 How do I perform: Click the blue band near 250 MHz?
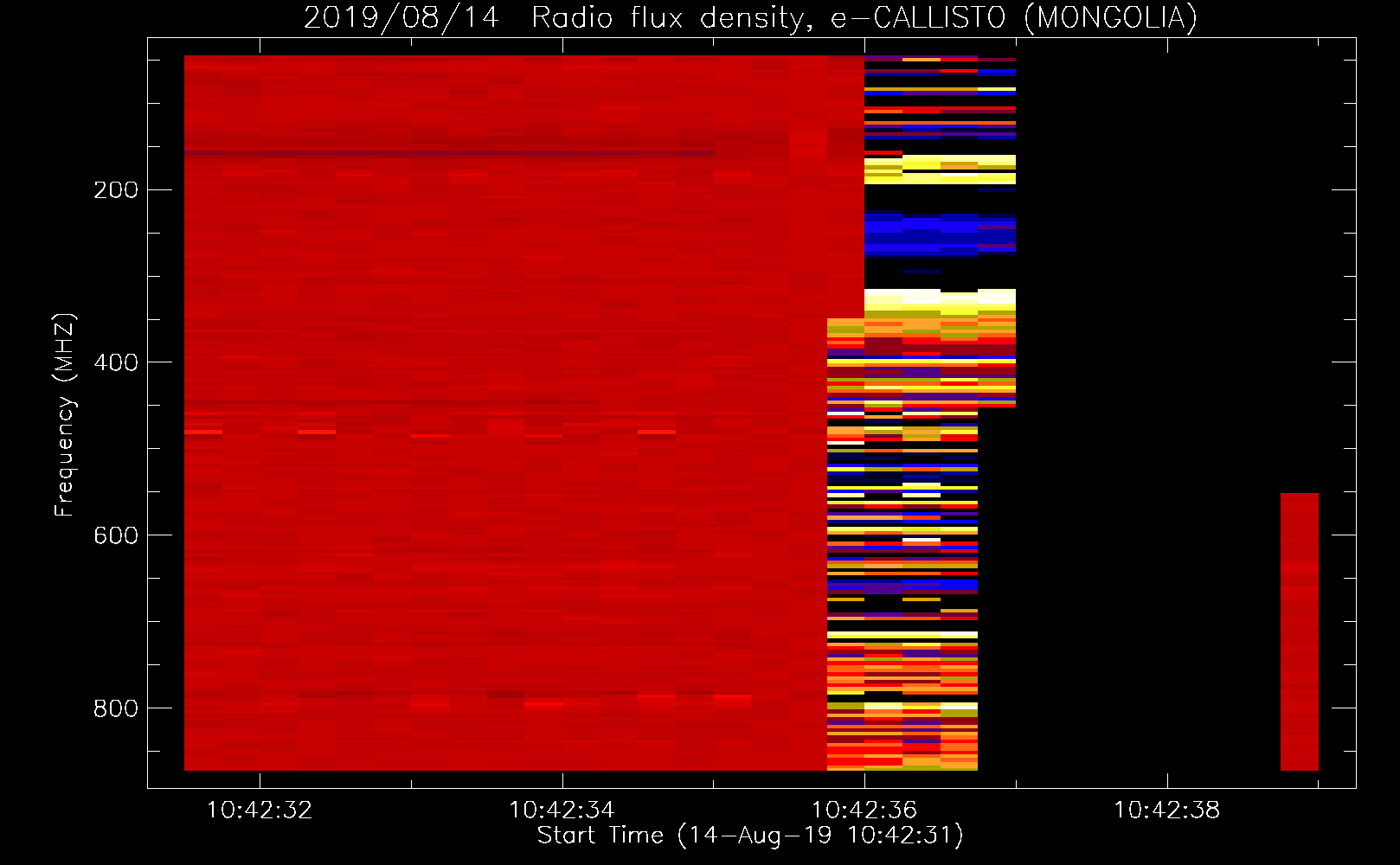[x=940, y=234]
